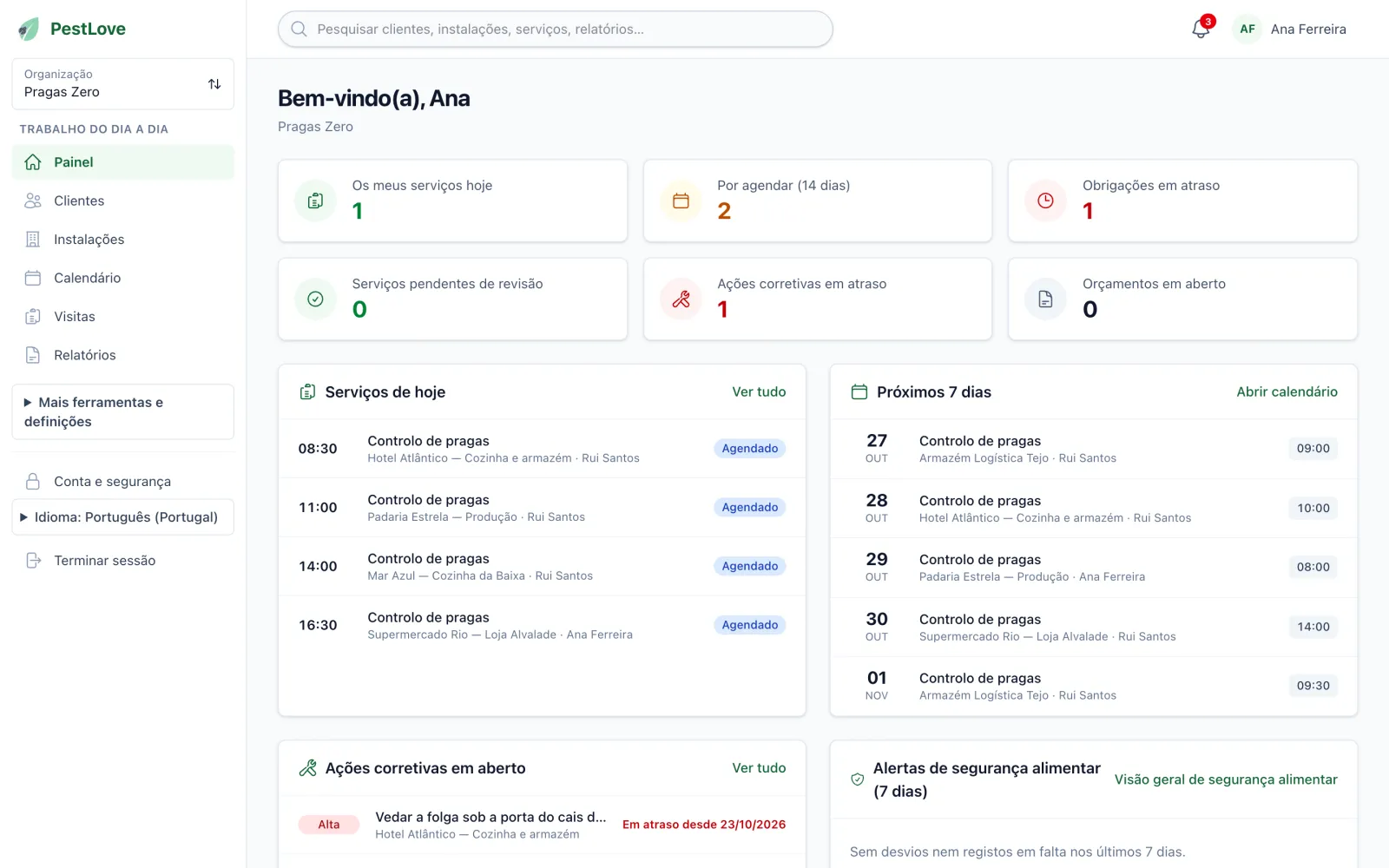Click Ver tudo in Ações corretivas em aberto
The height and width of the screenshot is (868, 1389).
[759, 768]
